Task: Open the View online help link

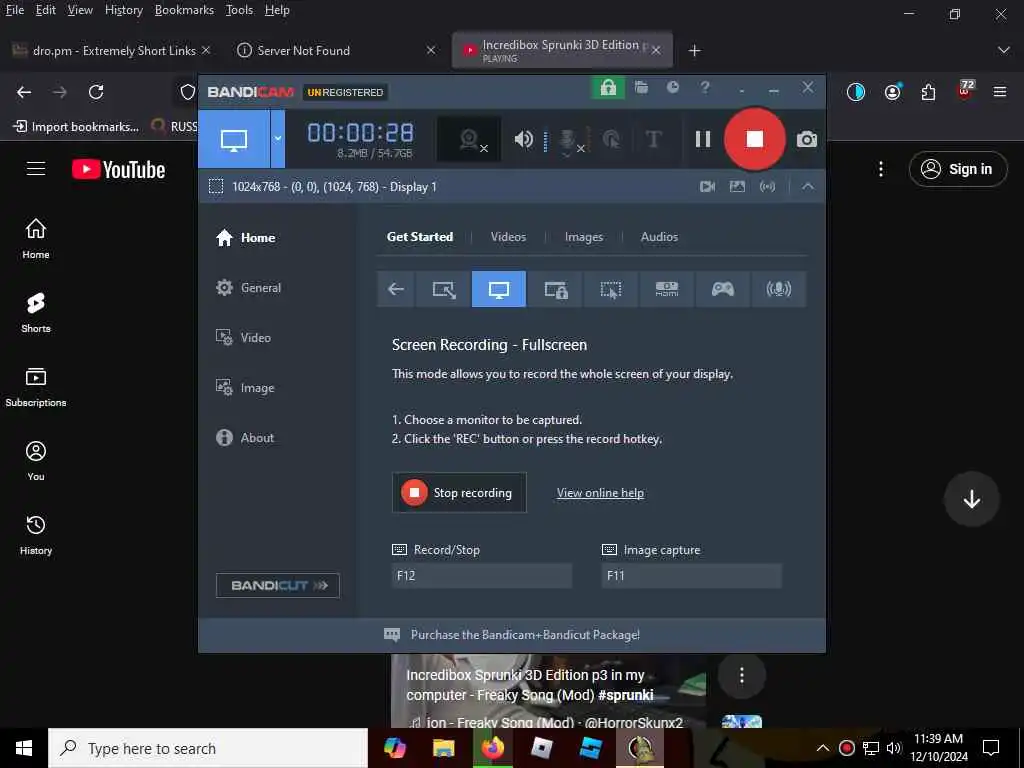Action: [x=600, y=493]
